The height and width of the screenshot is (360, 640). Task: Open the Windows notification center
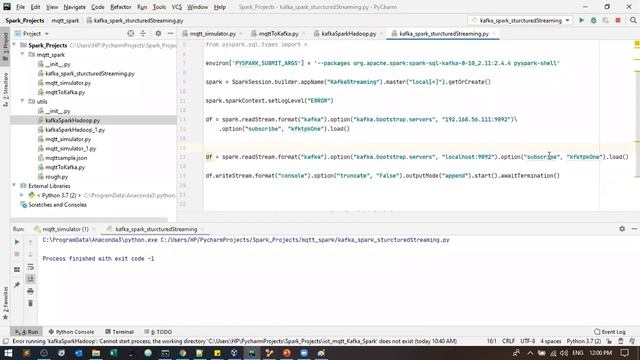point(624,353)
